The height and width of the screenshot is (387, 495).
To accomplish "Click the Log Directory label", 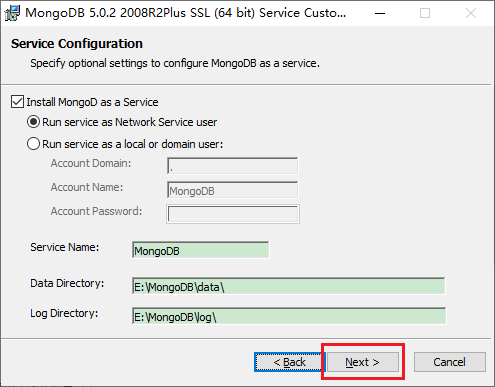I will point(64,313).
